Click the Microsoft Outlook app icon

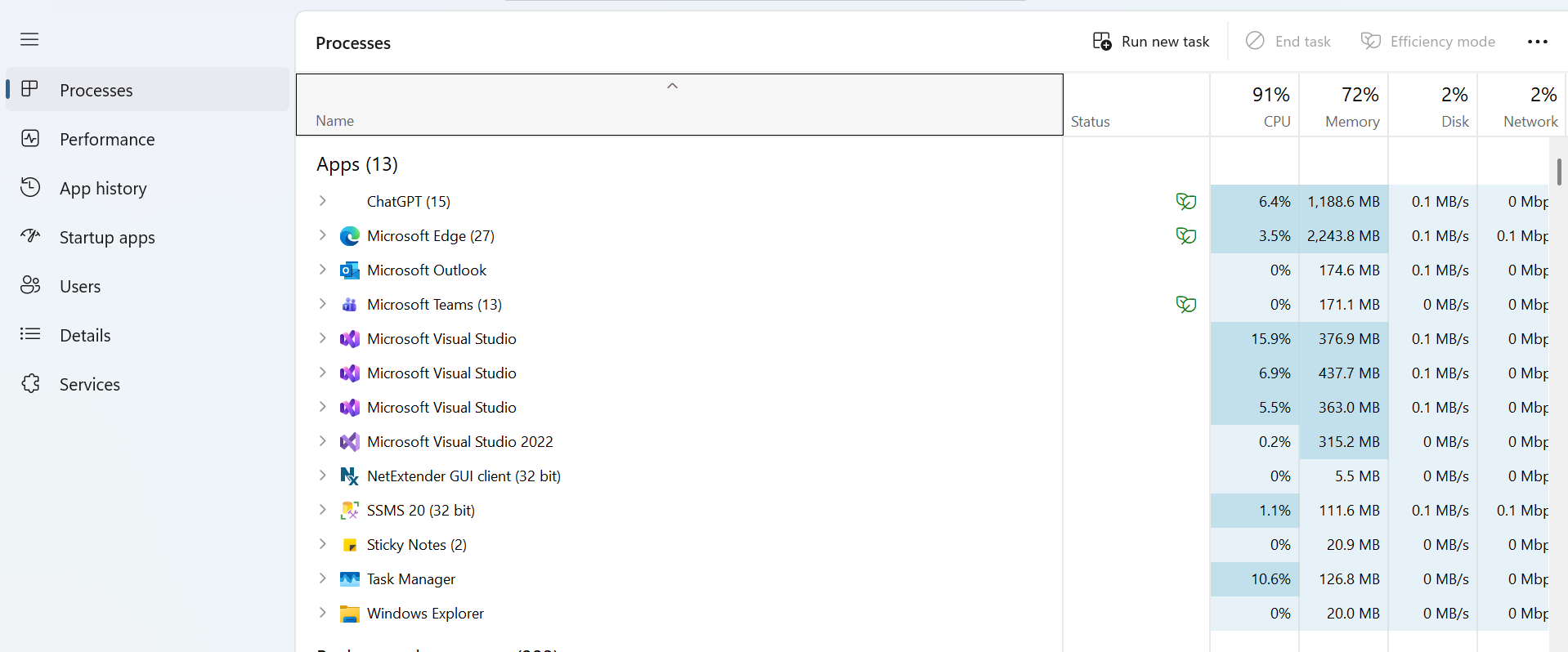click(x=350, y=270)
